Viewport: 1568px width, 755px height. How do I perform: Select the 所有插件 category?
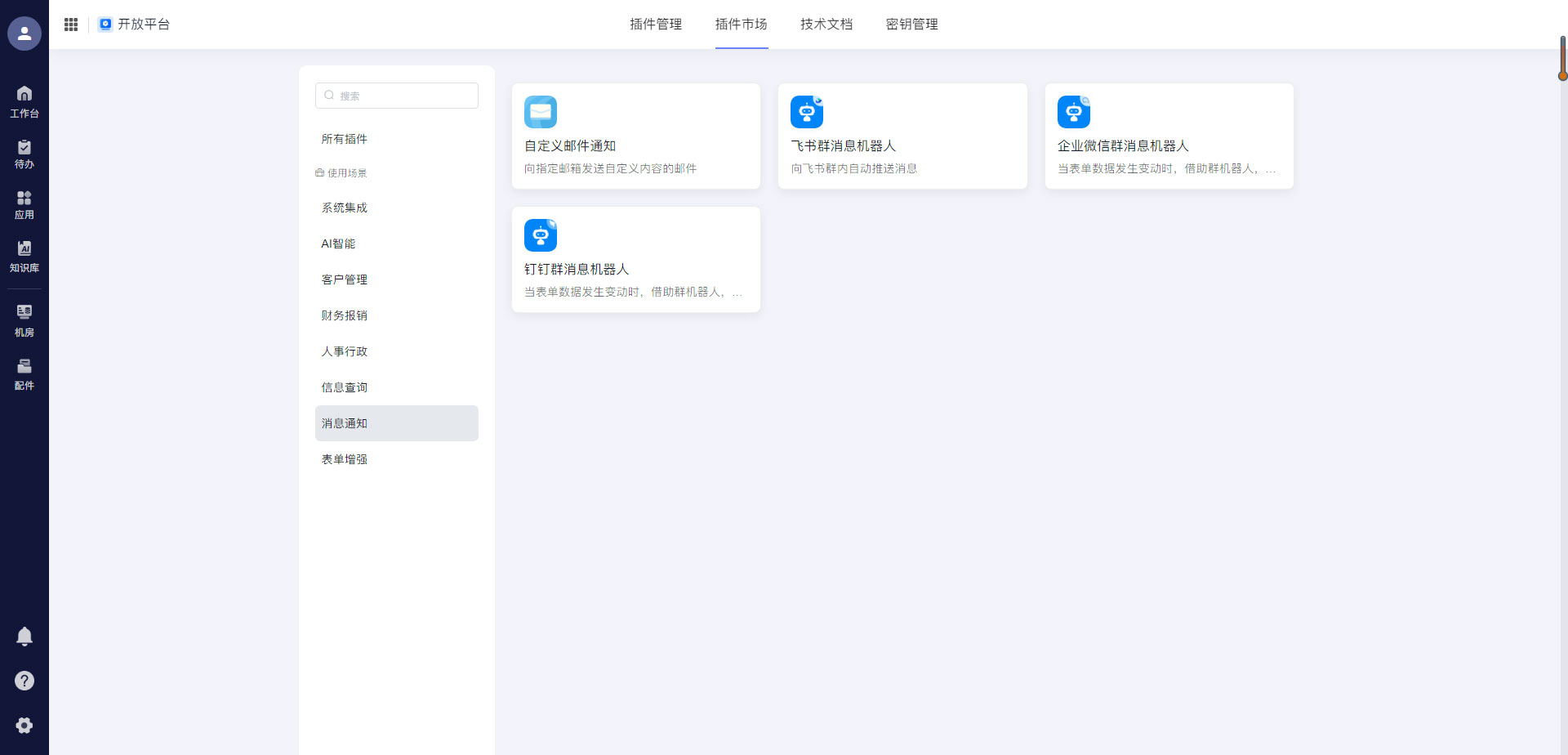345,139
